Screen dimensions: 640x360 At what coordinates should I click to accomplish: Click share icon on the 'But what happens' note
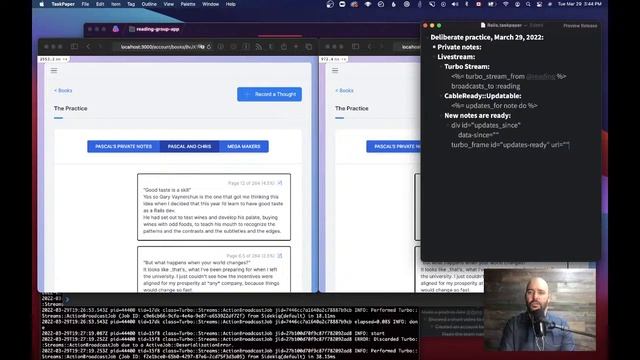pyautogui.click(x=280, y=256)
